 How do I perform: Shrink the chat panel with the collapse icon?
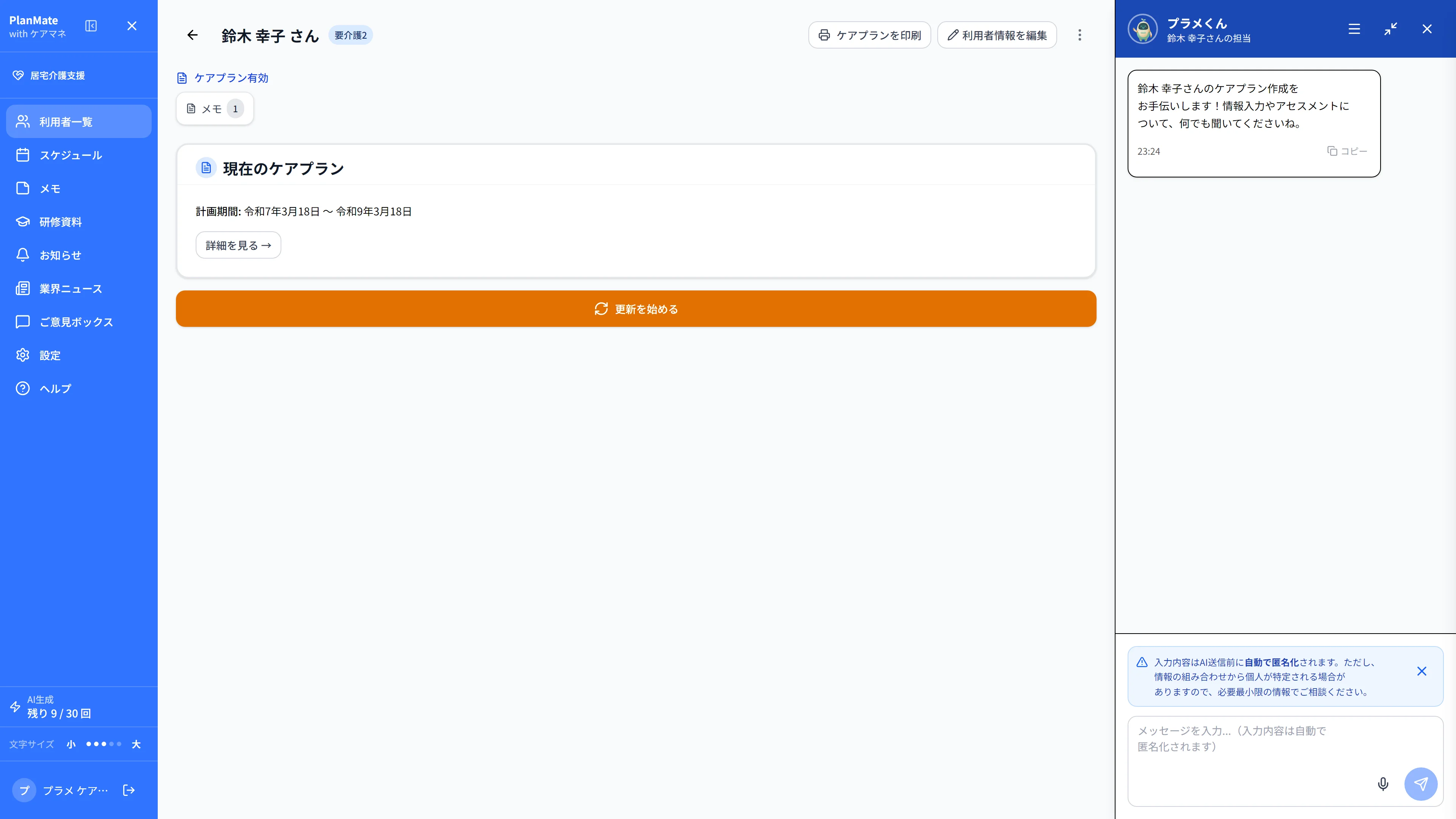1390,29
